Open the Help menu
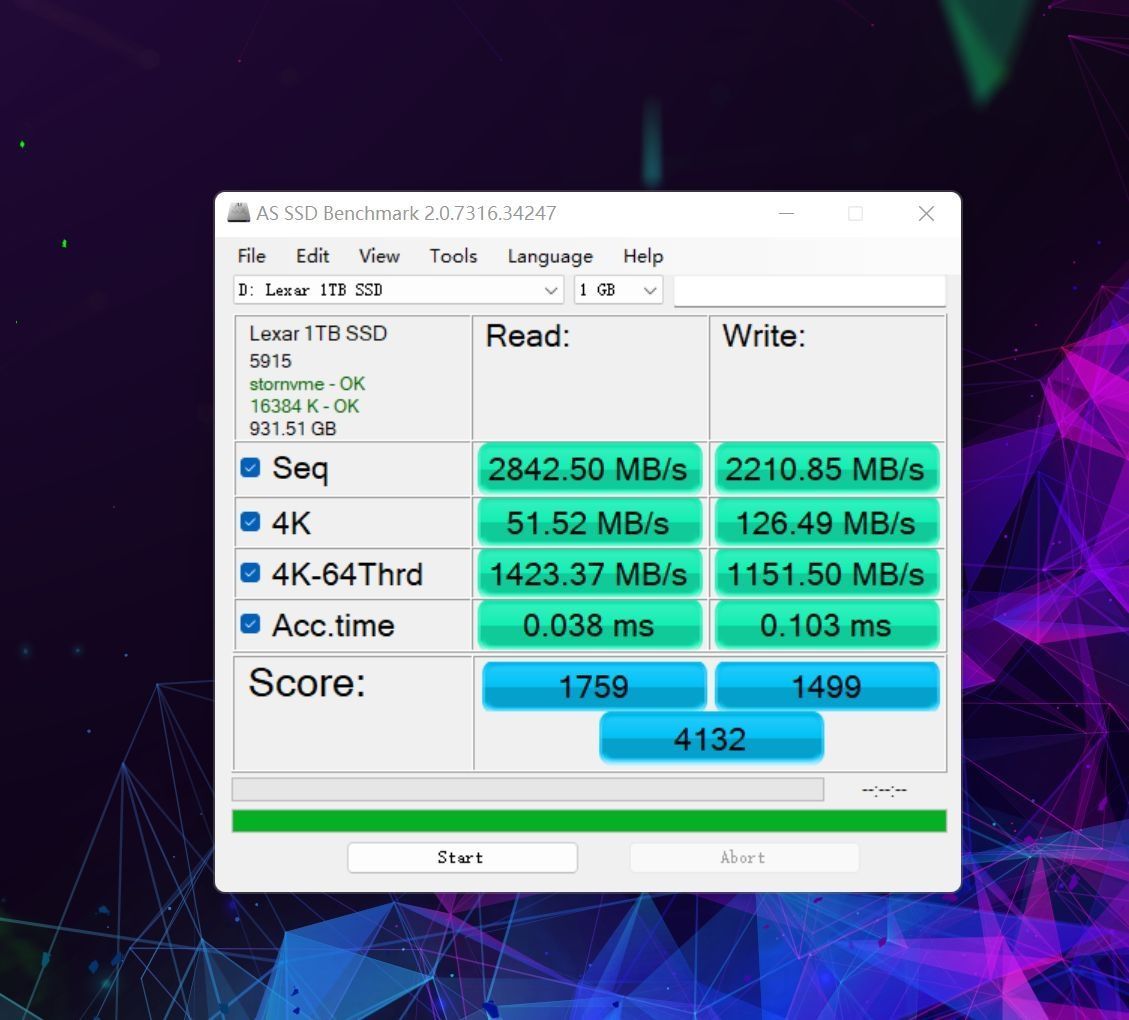Viewport: 1129px width, 1020px height. [643, 256]
